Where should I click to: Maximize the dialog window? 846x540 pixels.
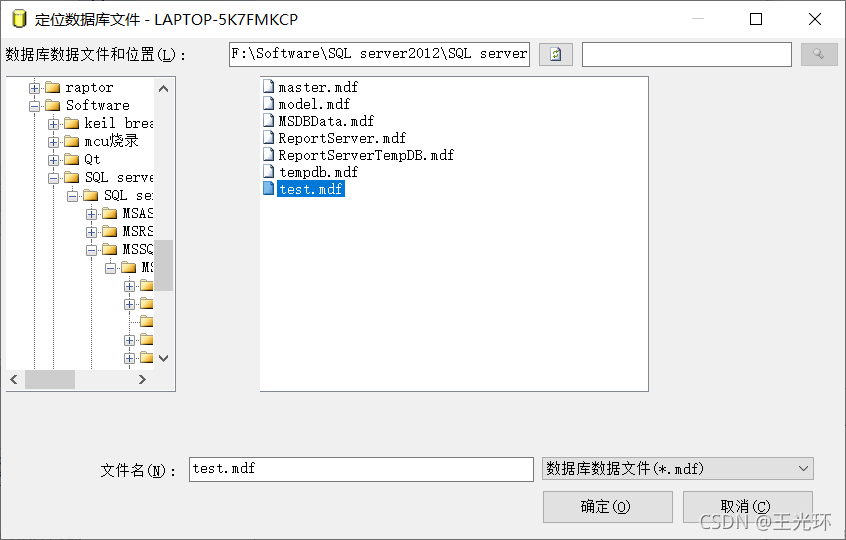756,19
